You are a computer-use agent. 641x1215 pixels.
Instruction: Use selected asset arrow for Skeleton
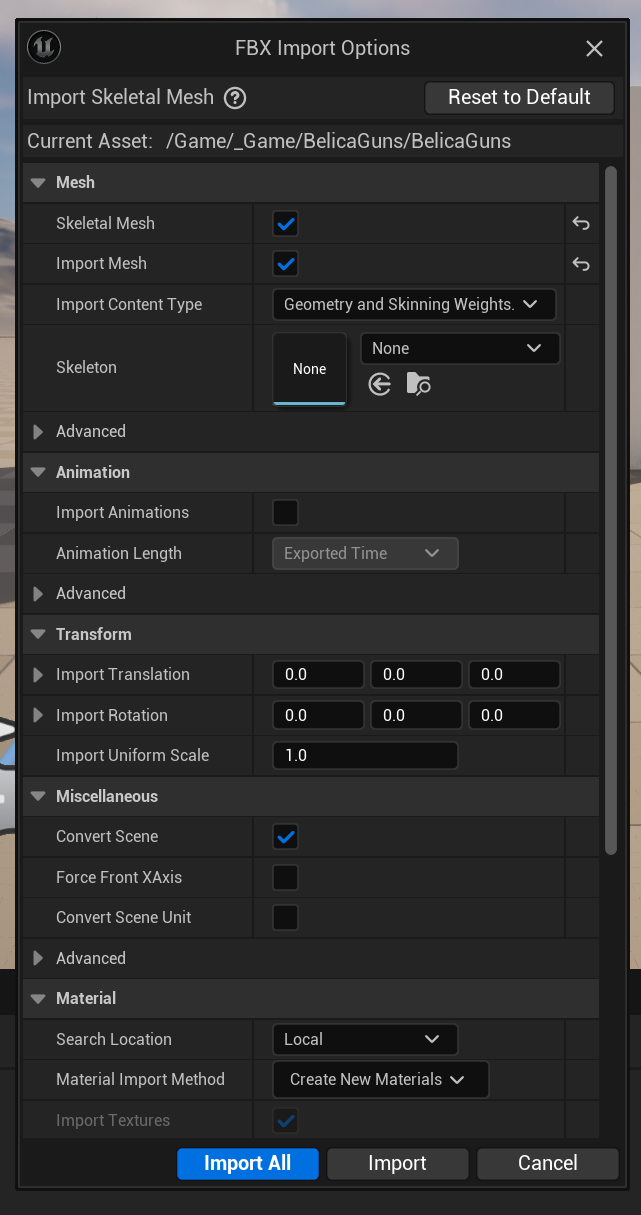click(379, 384)
